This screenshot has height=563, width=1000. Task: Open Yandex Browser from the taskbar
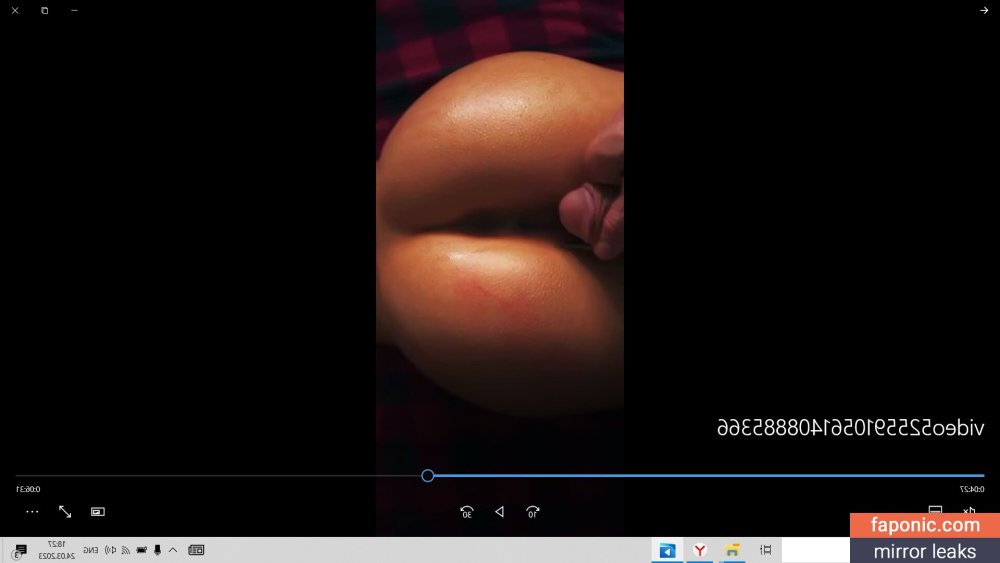pos(700,550)
